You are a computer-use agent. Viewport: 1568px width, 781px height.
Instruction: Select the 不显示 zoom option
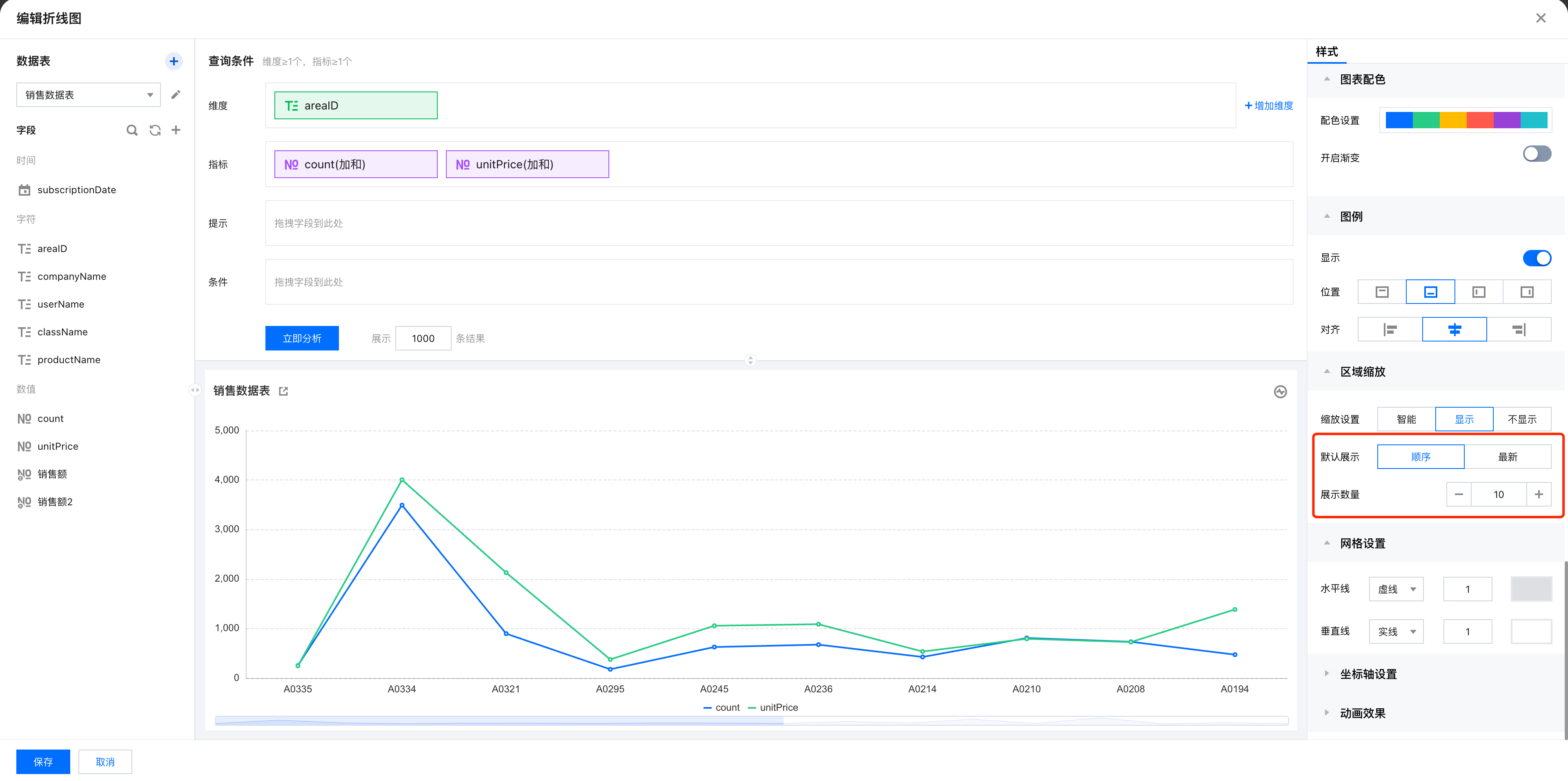coord(1521,419)
